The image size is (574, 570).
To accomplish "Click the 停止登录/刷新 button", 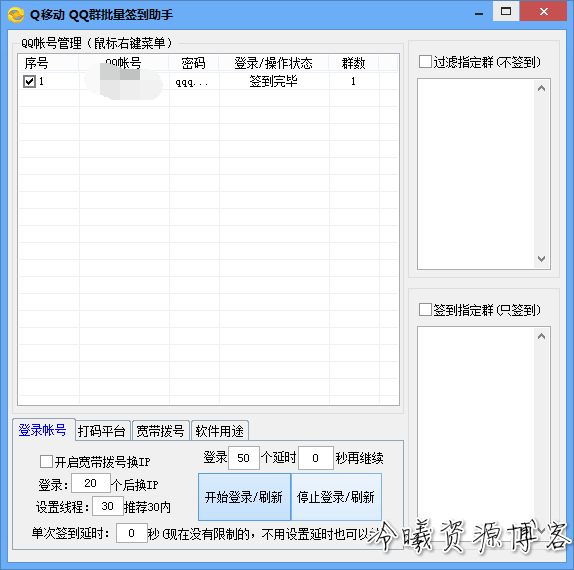I will tap(336, 497).
